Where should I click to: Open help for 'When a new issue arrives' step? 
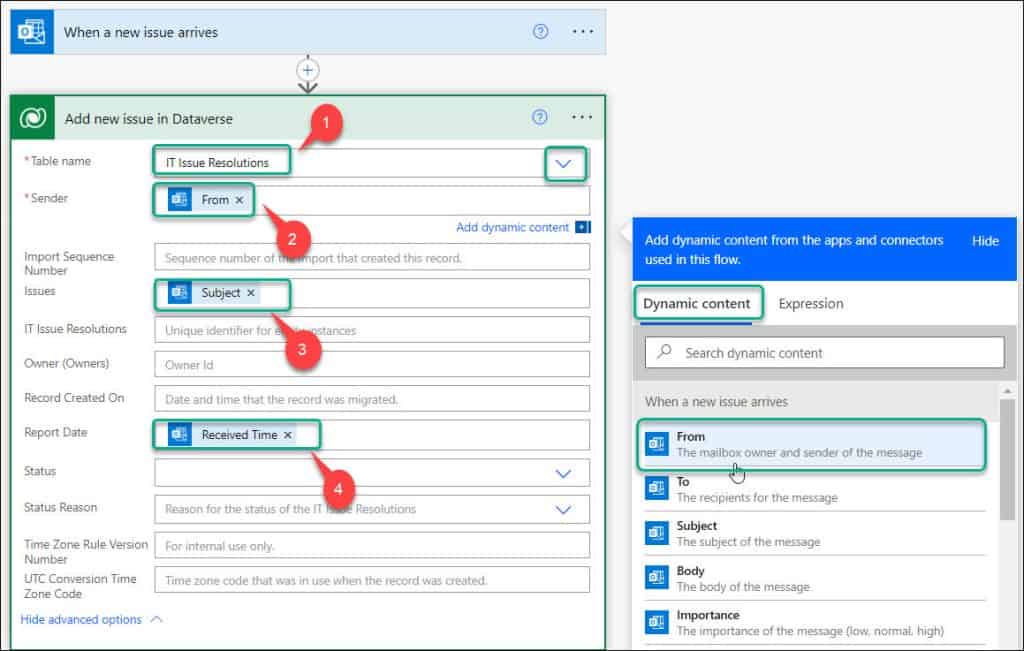(x=540, y=31)
